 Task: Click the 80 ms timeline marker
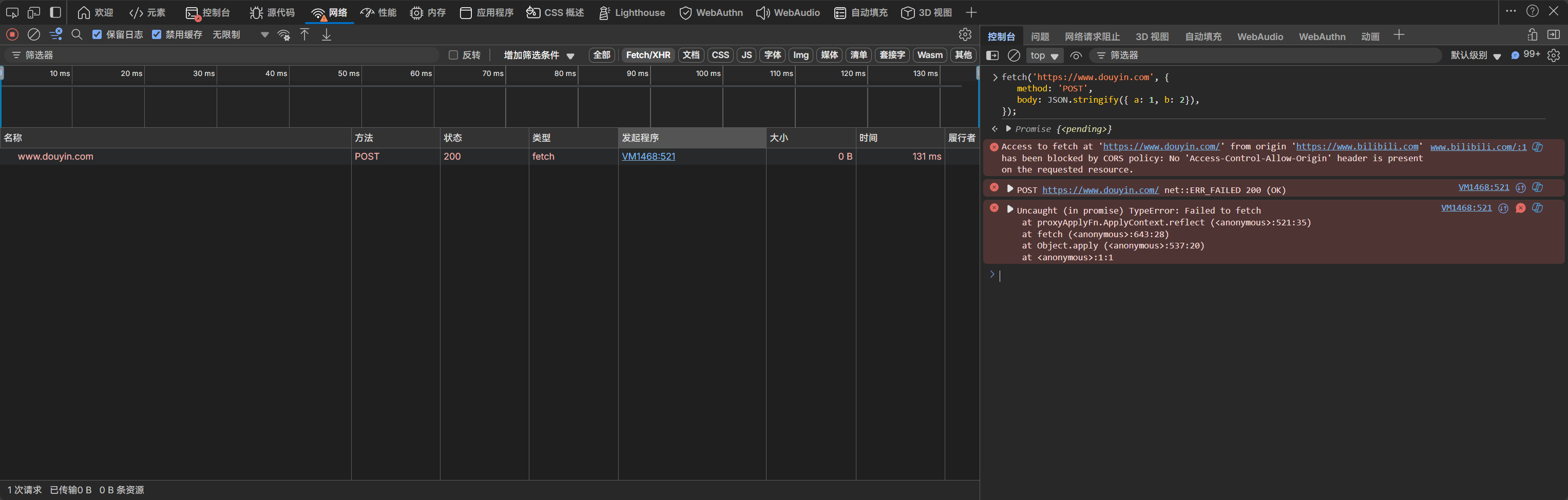click(x=564, y=73)
